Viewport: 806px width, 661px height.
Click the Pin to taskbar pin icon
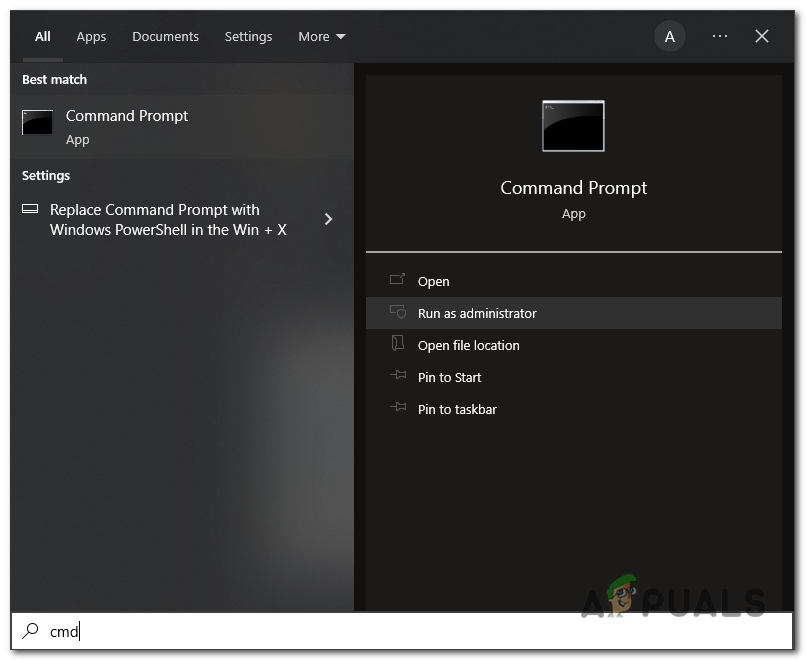pyautogui.click(x=399, y=409)
